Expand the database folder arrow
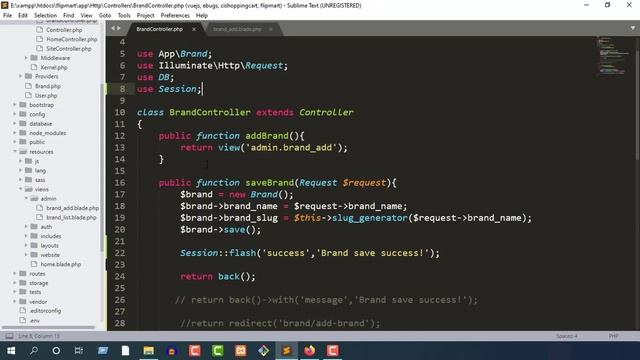Screen dimensions: 640x360 point(15,123)
